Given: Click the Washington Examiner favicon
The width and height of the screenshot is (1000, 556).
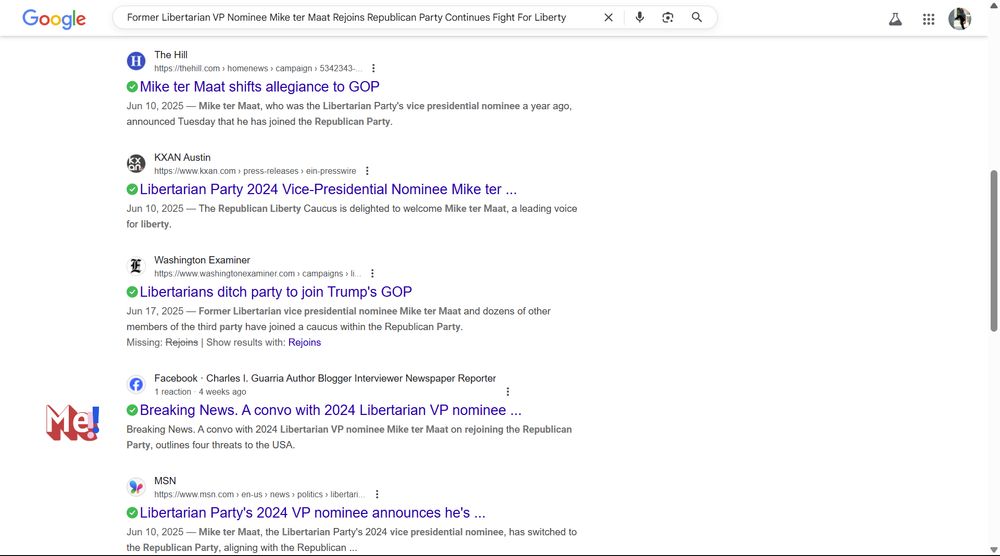Looking at the screenshot, I should (136, 267).
